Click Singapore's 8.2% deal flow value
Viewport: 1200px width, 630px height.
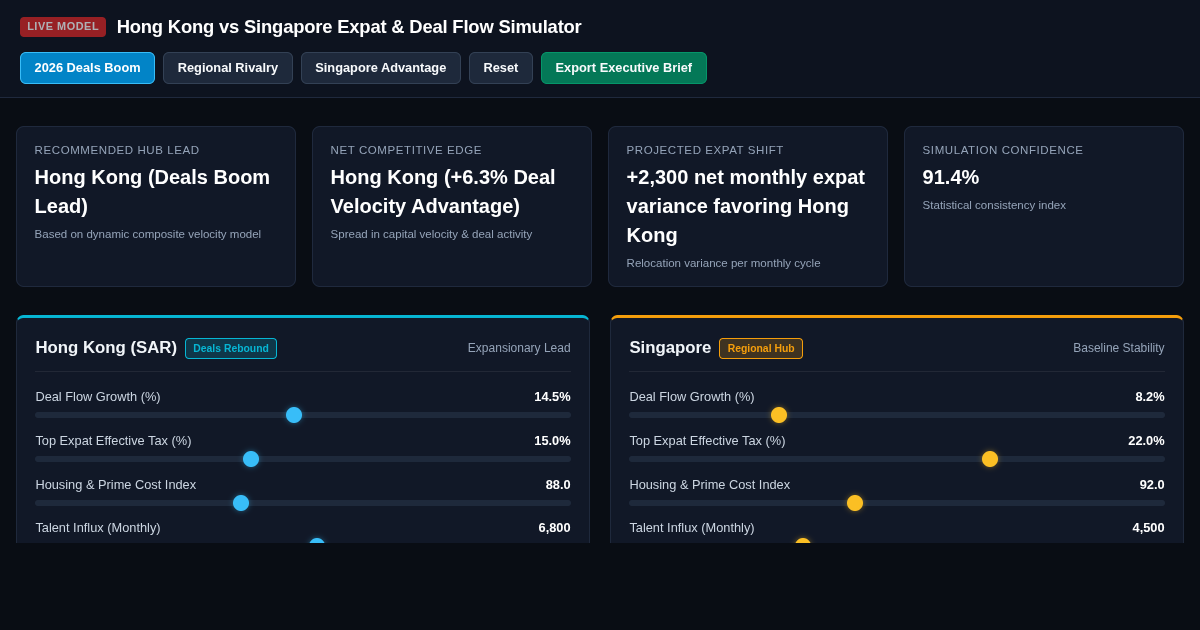click(1150, 397)
